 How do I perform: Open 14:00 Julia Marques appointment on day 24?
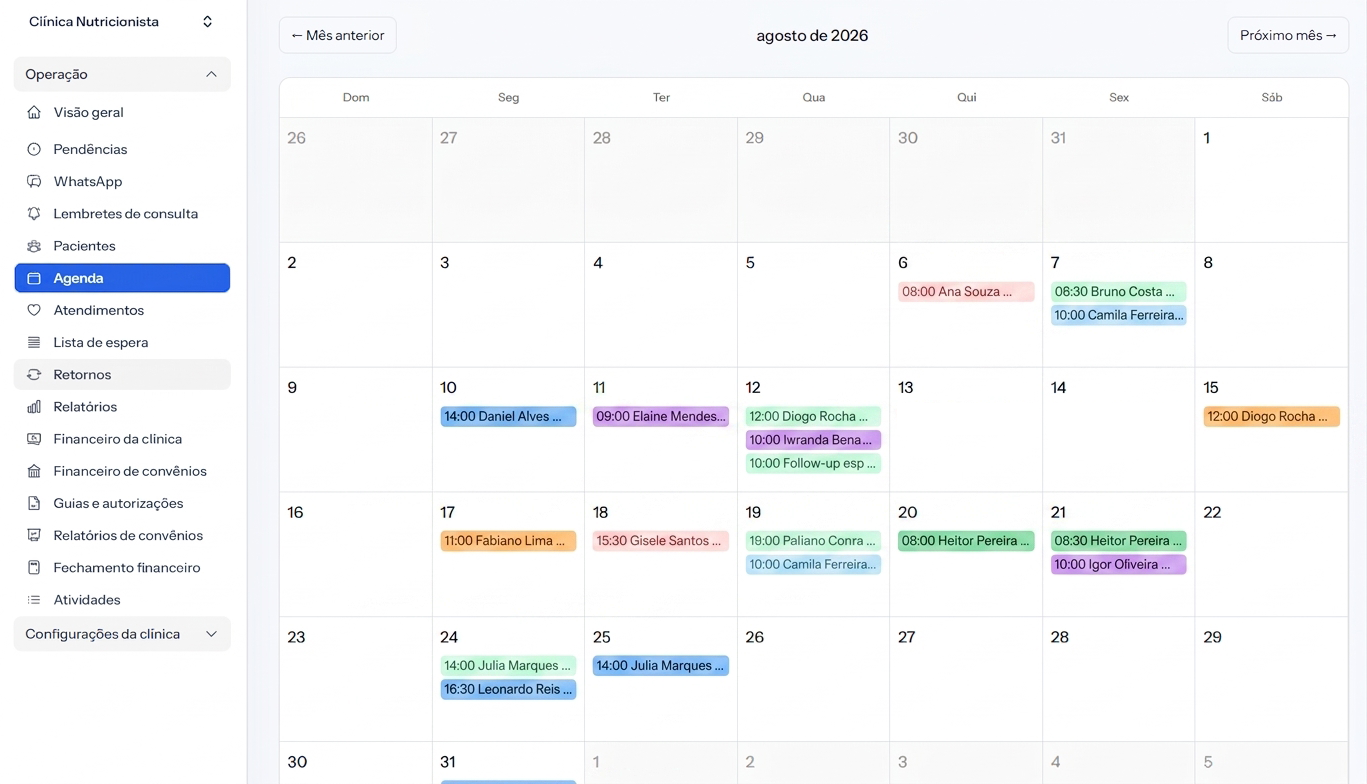[508, 665]
